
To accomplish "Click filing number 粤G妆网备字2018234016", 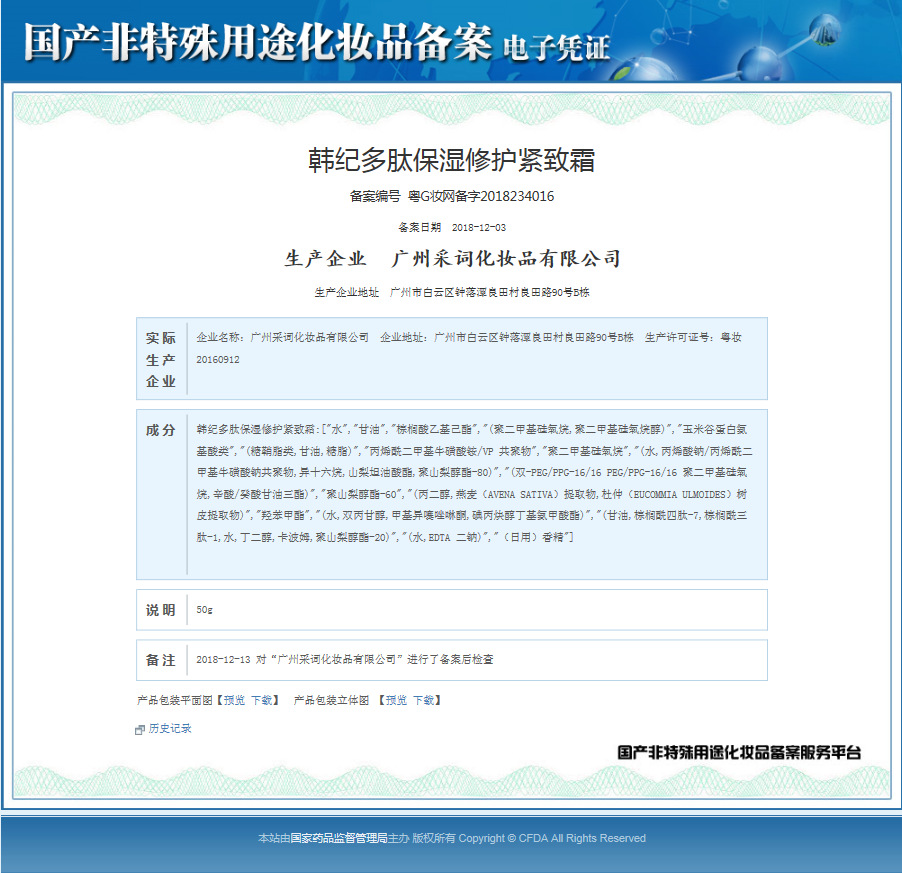I will [481, 196].
